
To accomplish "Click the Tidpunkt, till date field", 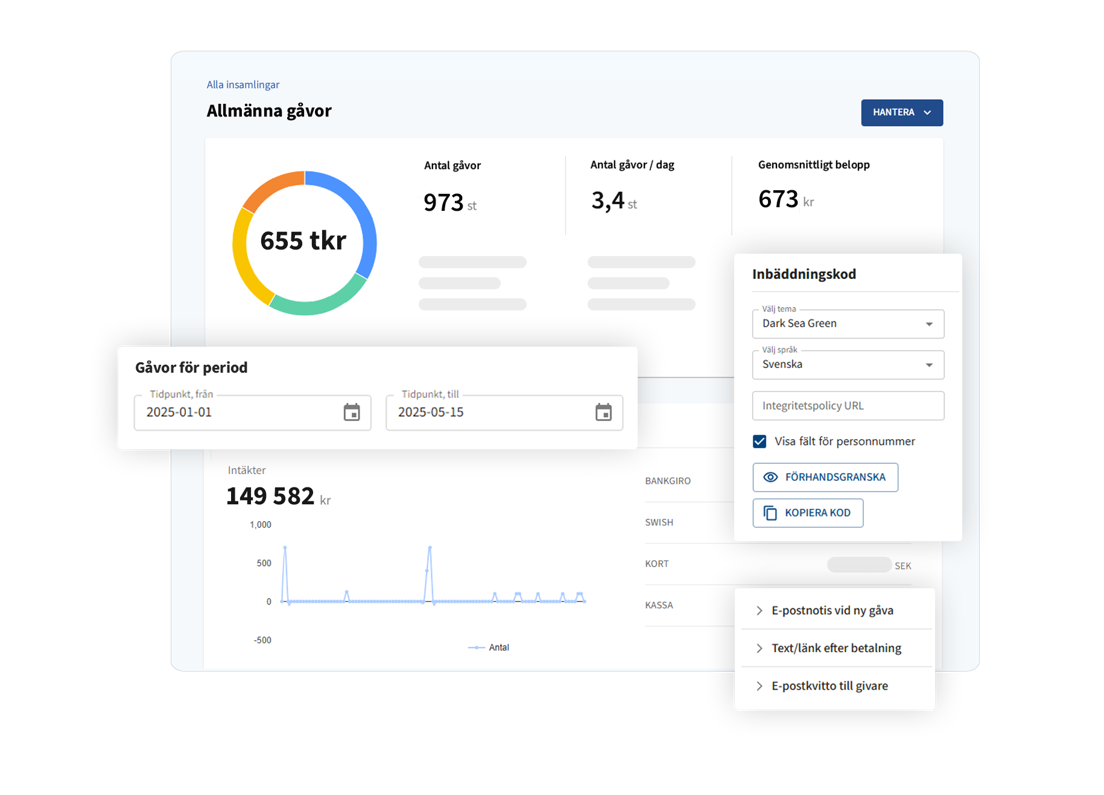I will tap(490, 413).
